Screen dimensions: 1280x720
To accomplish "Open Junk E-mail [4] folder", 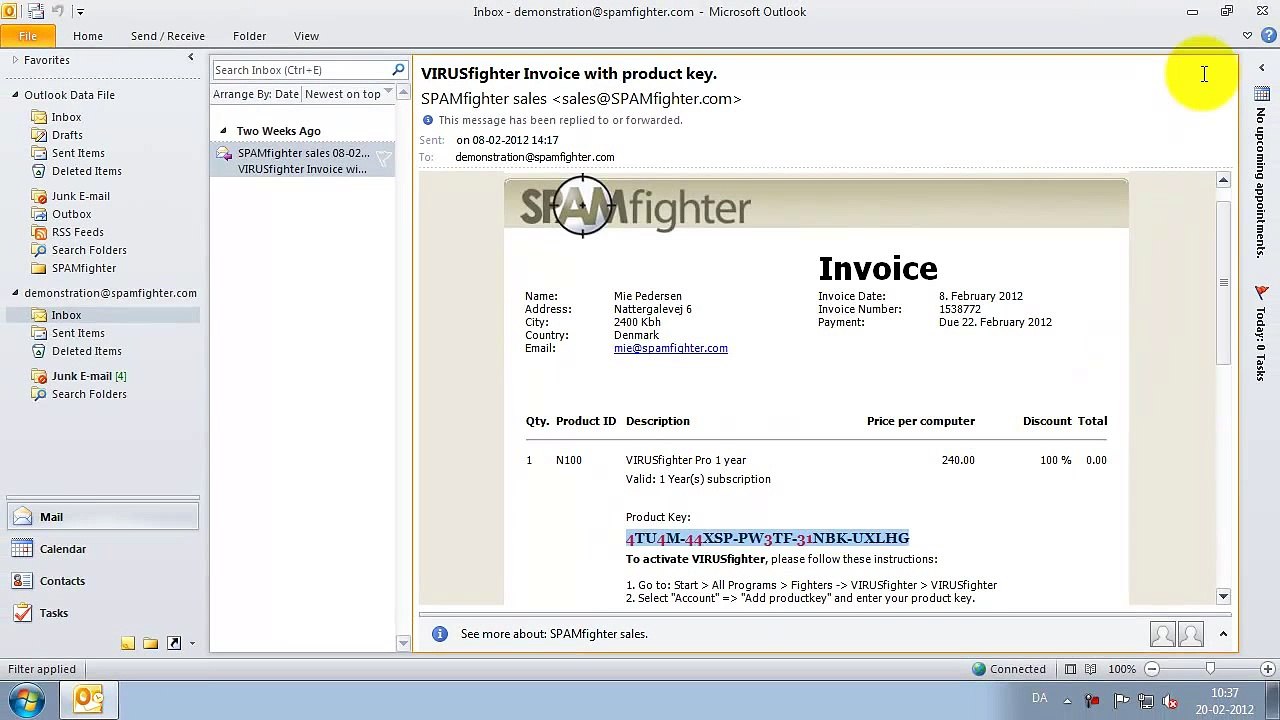I will [x=89, y=376].
